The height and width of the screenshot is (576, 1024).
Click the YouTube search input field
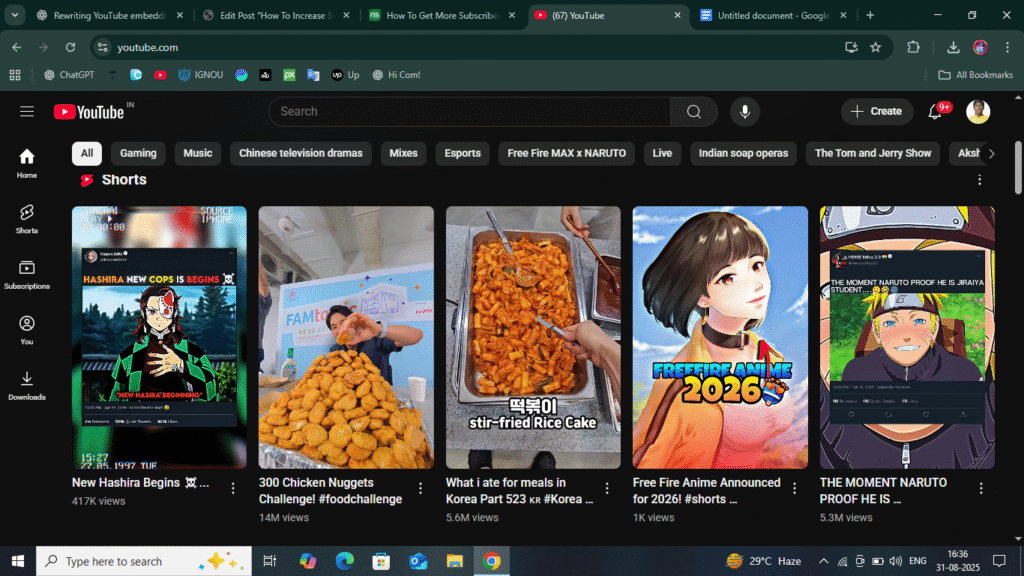[x=470, y=112]
